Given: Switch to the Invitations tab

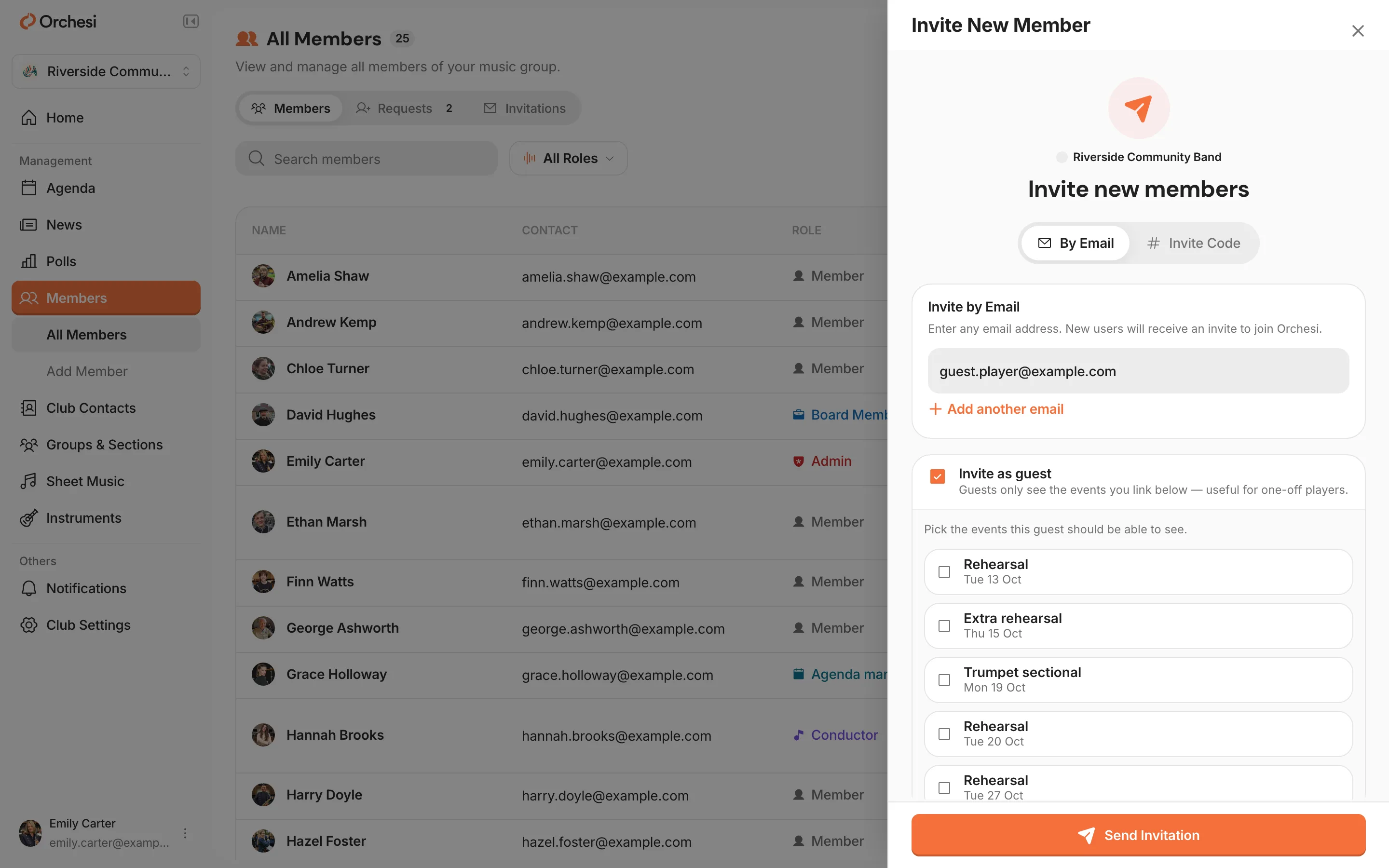Looking at the screenshot, I should pyautogui.click(x=525, y=108).
